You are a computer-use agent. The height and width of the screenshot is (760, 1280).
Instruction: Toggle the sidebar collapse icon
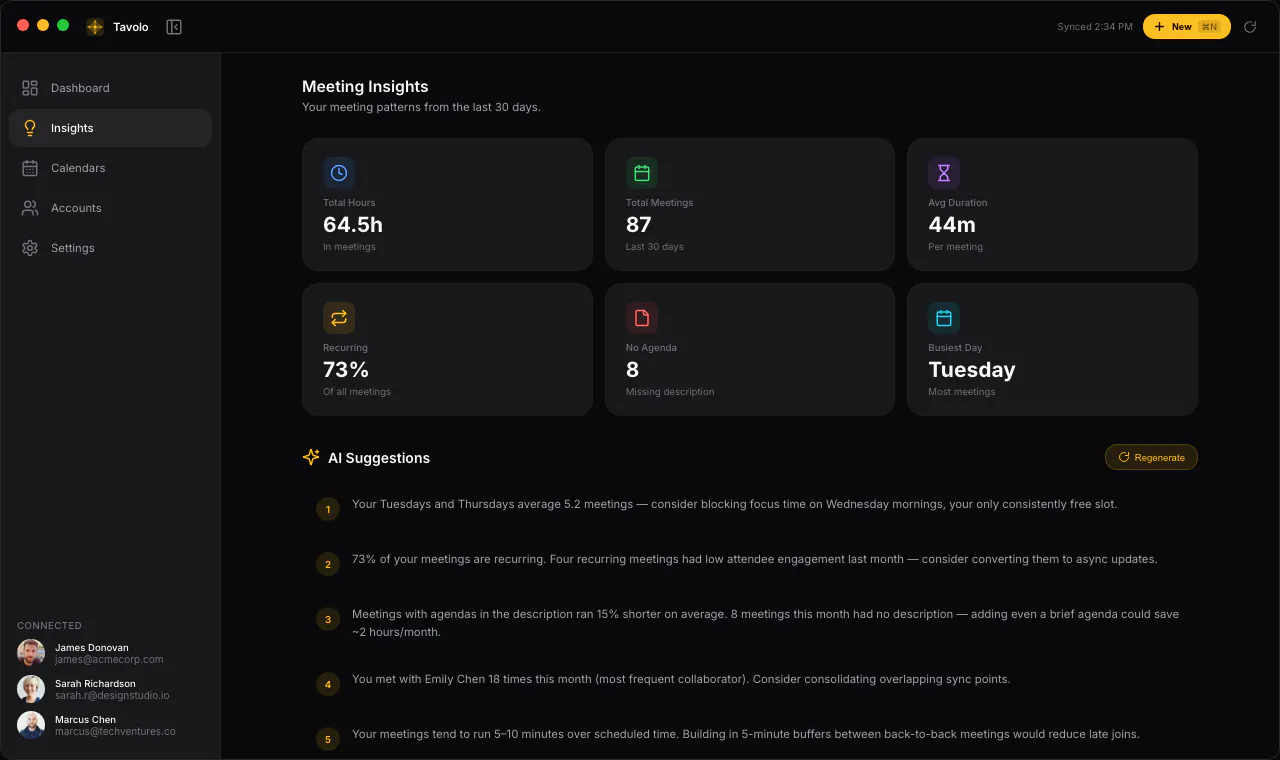click(174, 27)
